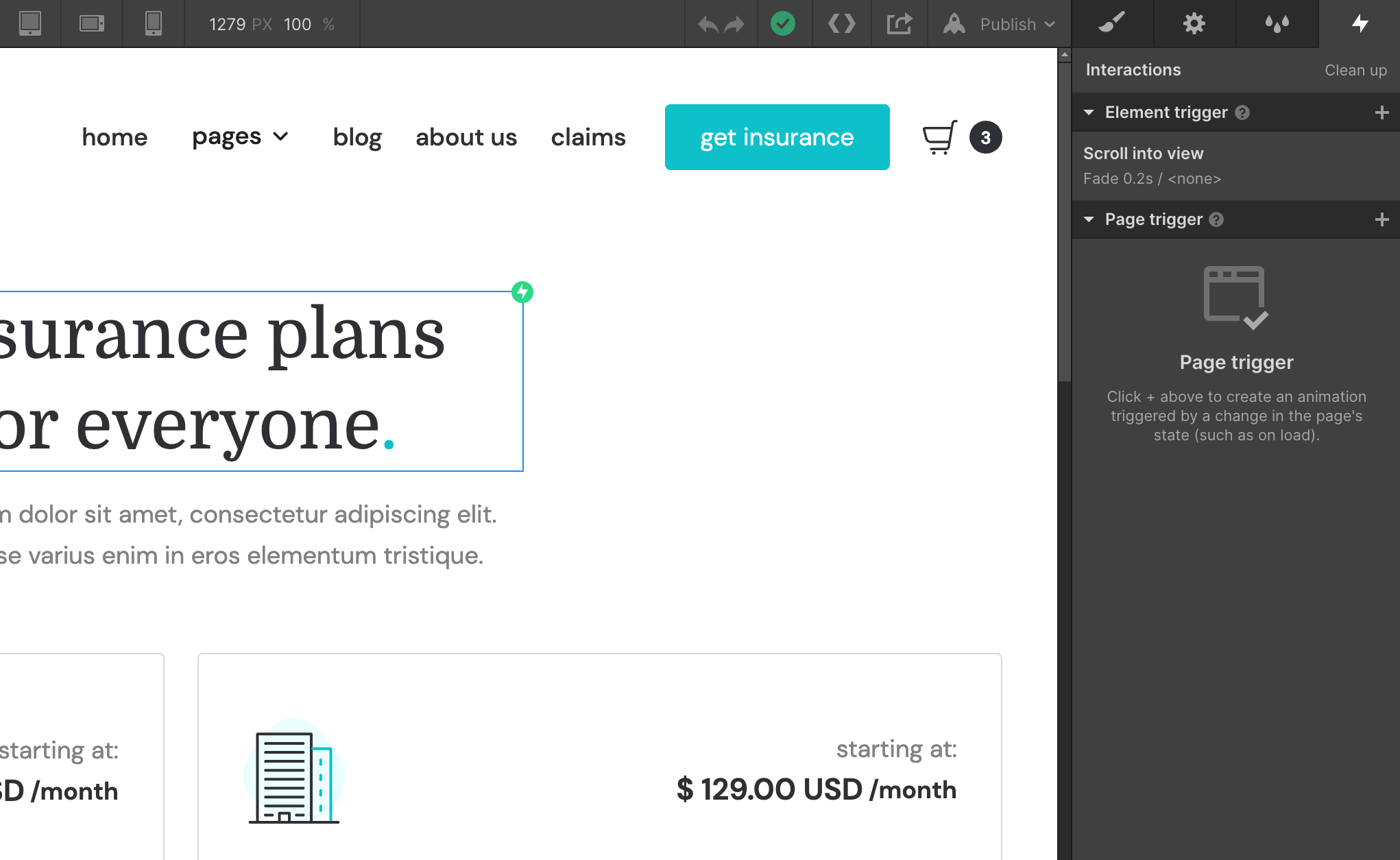The height and width of the screenshot is (860, 1400).
Task: Open the Style panel paintbrush
Action: coord(1111,23)
